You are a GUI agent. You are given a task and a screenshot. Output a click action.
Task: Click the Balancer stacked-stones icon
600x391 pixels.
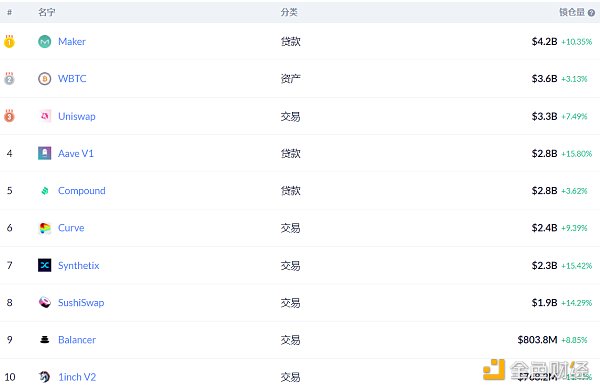pyautogui.click(x=45, y=340)
